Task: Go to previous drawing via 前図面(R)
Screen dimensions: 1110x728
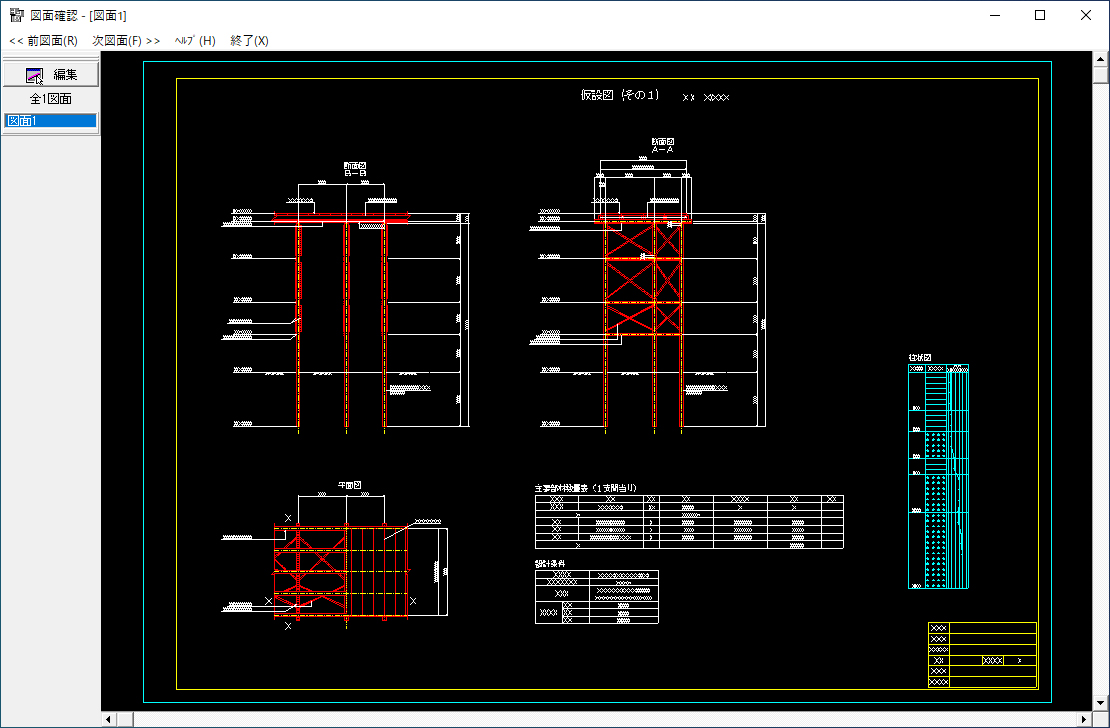Action: [43, 41]
